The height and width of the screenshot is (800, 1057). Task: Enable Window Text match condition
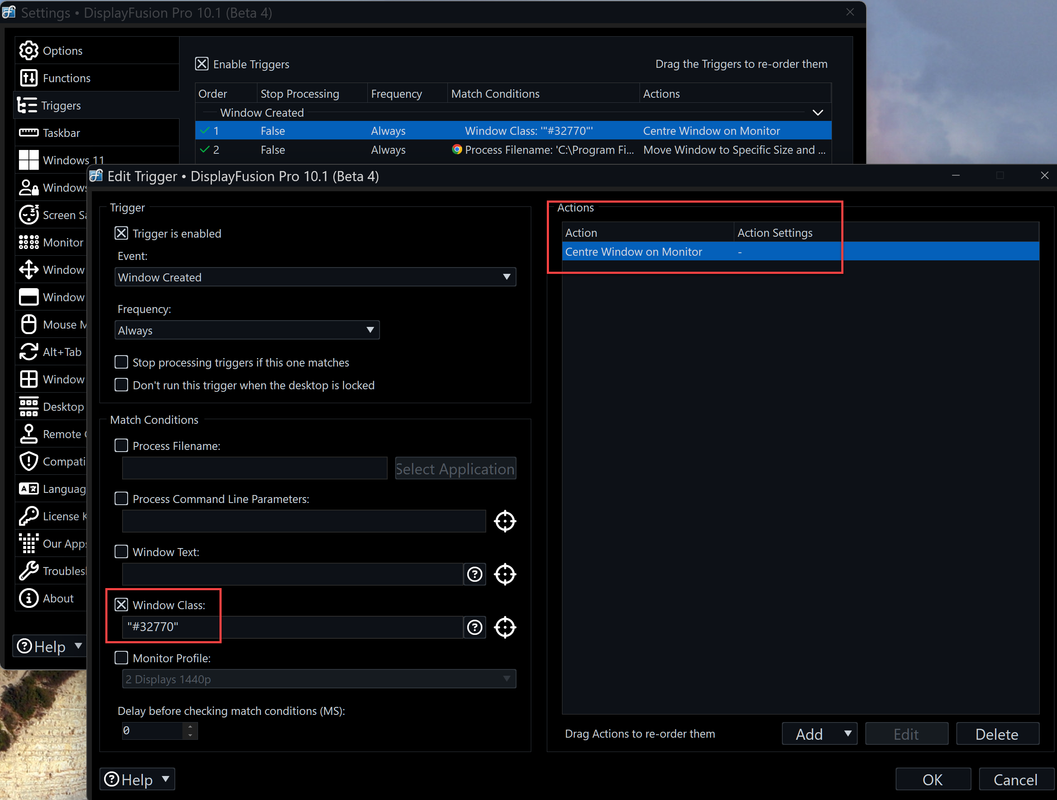pyautogui.click(x=121, y=551)
